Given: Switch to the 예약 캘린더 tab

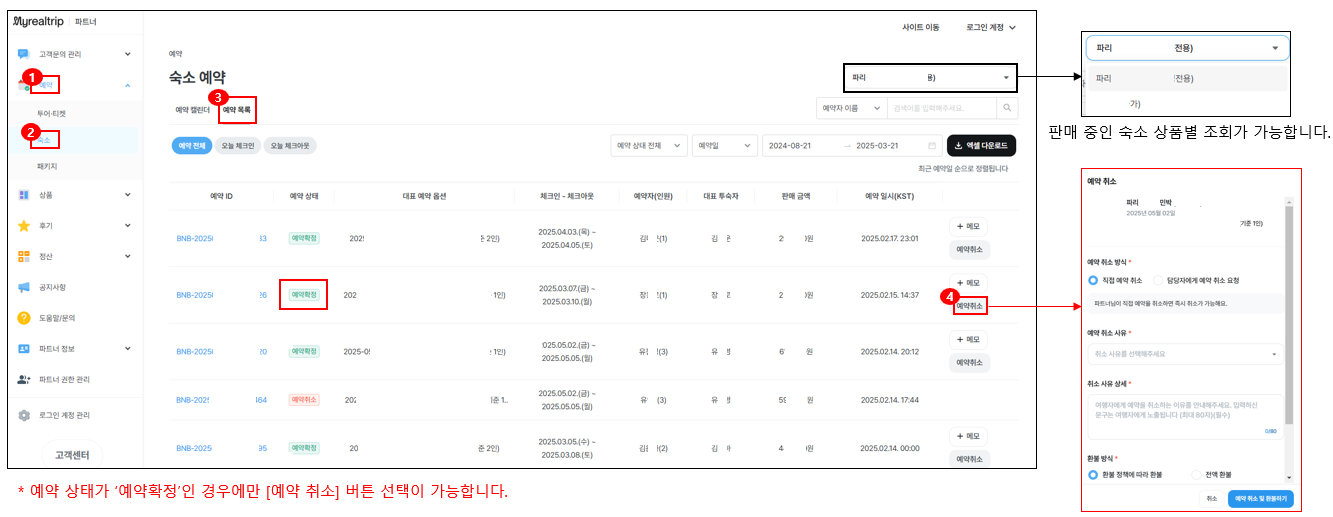Looking at the screenshot, I should [x=192, y=109].
